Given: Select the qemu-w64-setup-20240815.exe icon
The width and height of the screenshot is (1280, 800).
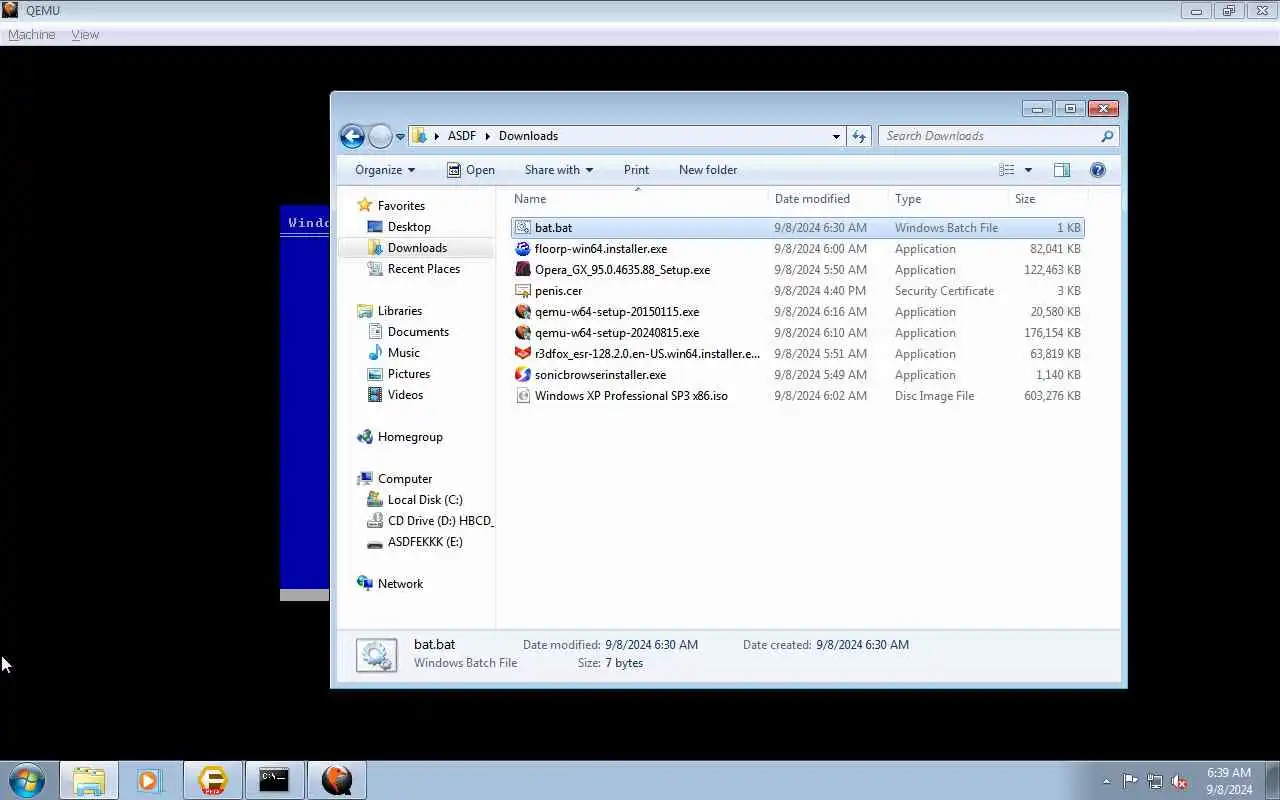Looking at the screenshot, I should (x=522, y=333).
